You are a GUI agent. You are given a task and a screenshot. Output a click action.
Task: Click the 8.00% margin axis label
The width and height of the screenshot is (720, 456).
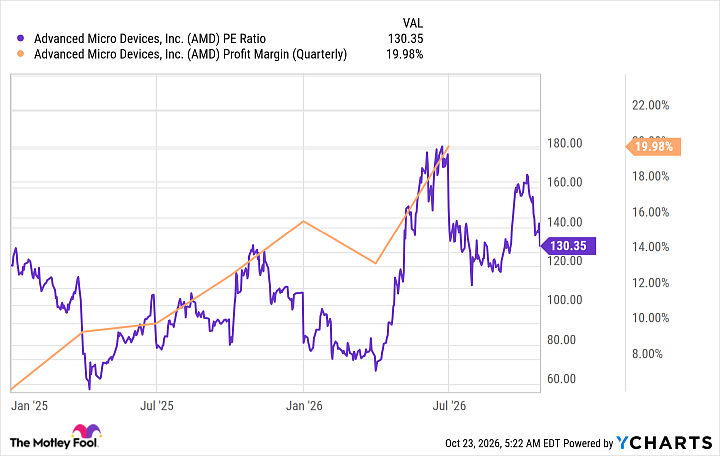click(x=647, y=354)
